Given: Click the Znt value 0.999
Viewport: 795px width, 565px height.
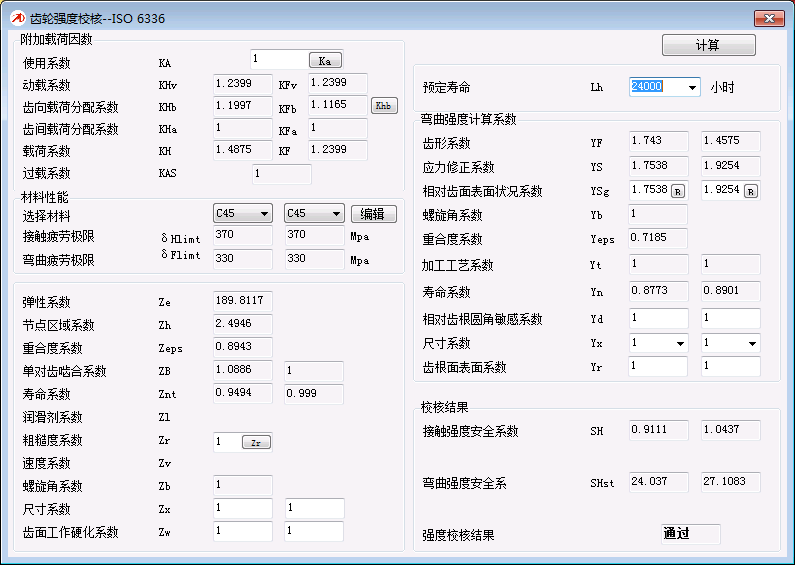Looking at the screenshot, I should (314, 394).
